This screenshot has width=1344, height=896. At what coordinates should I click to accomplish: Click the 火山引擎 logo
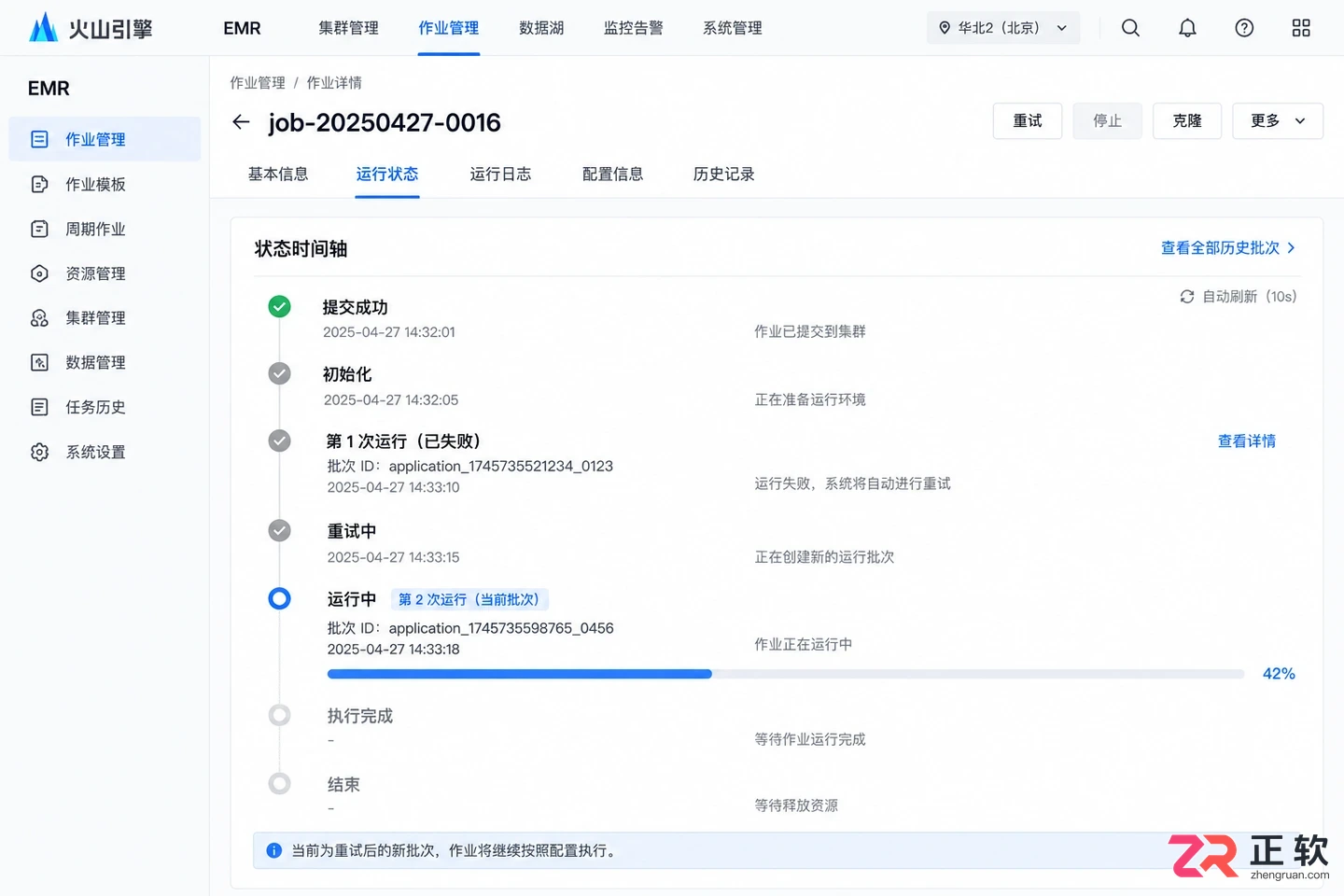[91, 28]
